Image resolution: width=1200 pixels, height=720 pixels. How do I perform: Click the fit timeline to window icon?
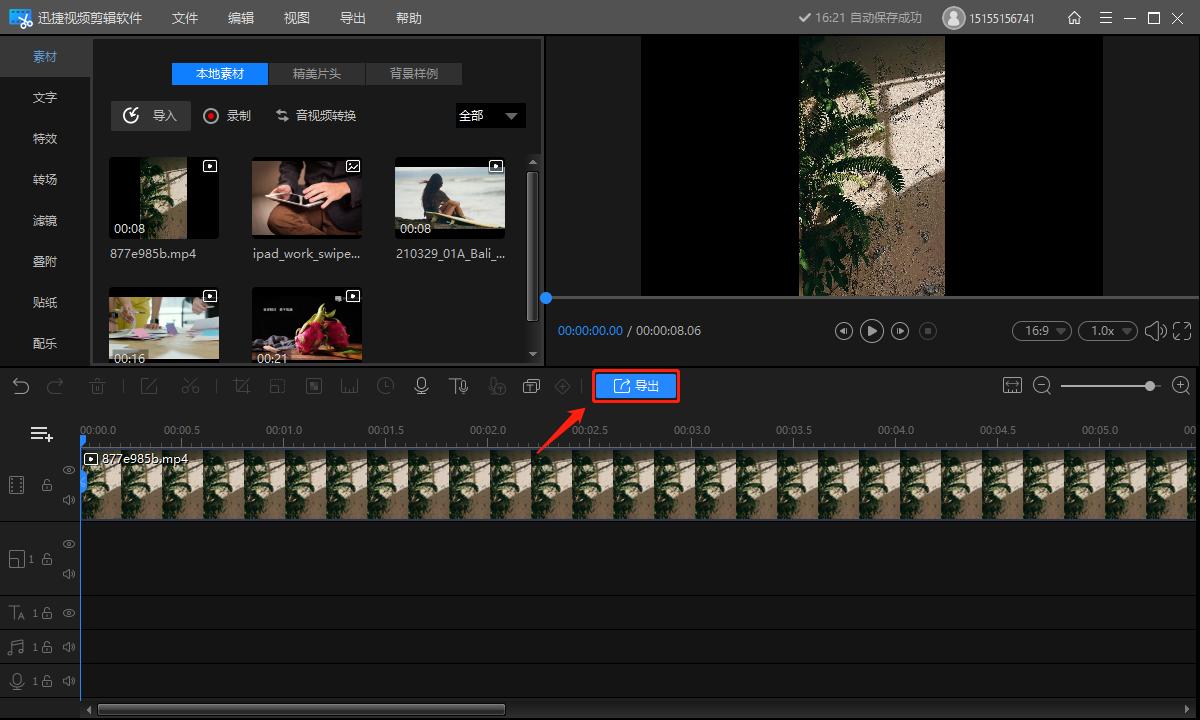(1012, 386)
